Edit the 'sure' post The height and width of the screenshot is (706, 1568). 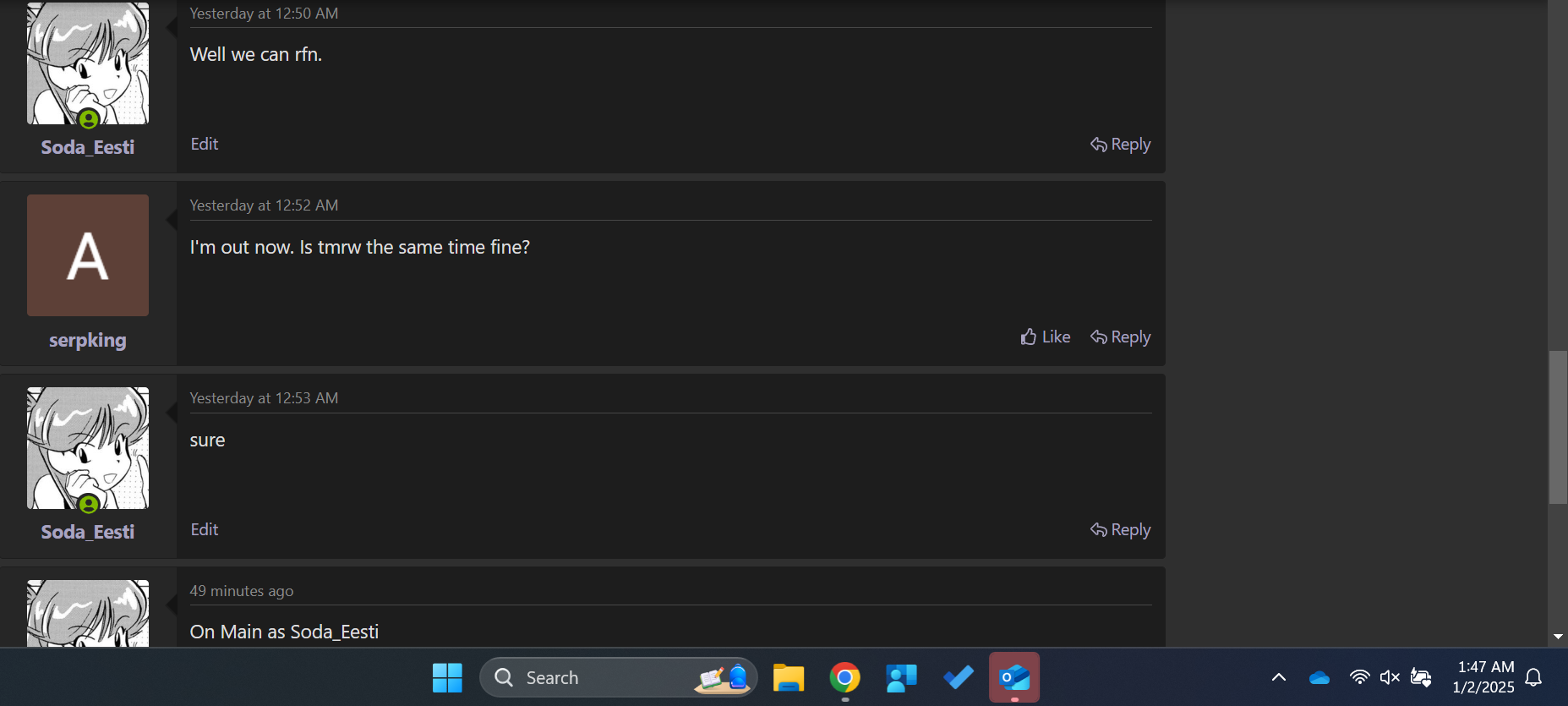pos(205,529)
